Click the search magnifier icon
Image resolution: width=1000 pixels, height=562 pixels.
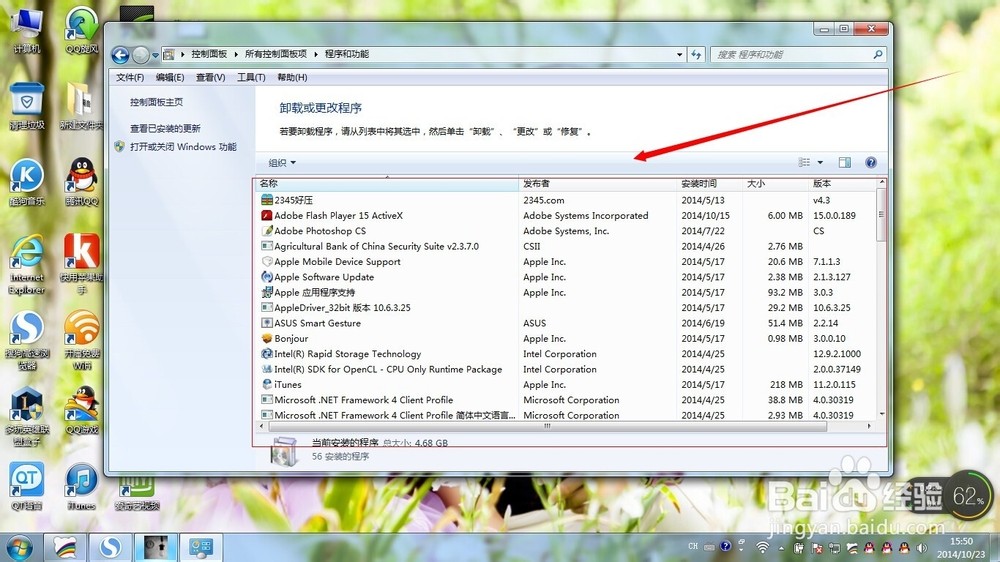878,55
